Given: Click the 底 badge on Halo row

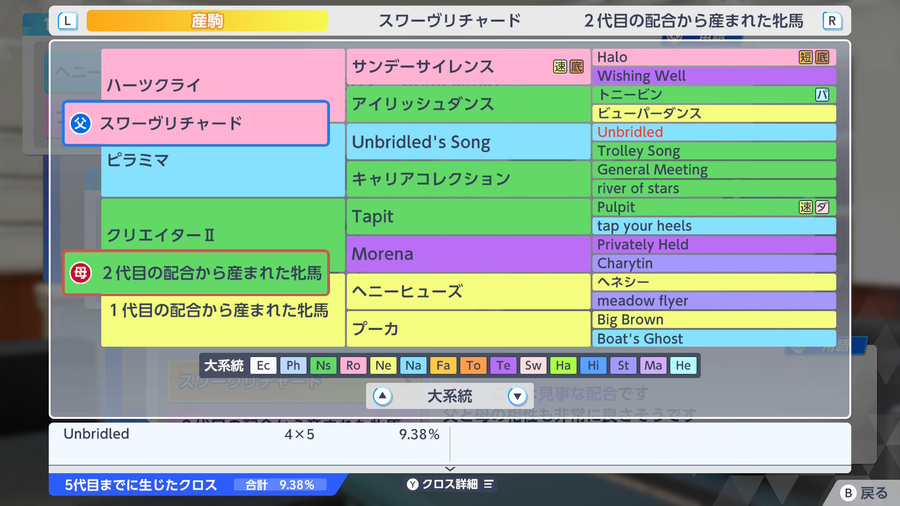Looking at the screenshot, I should (822, 57).
